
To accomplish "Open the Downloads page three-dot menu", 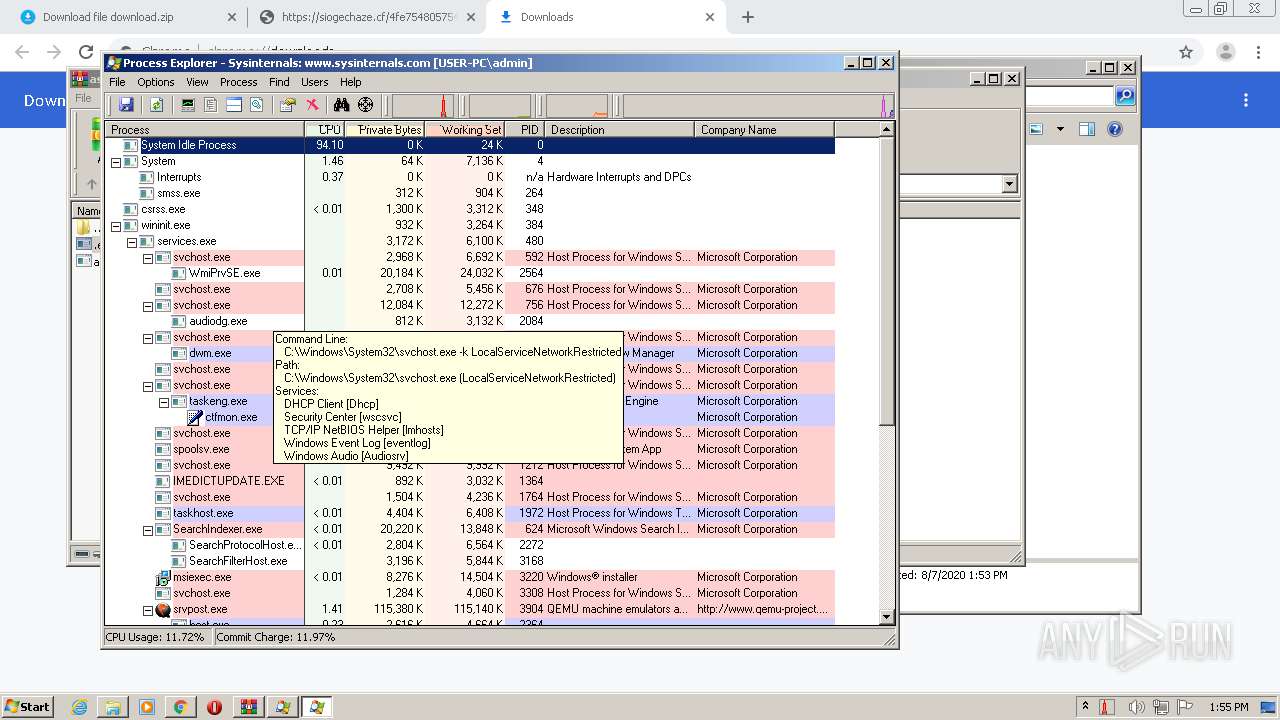I will (x=1246, y=100).
